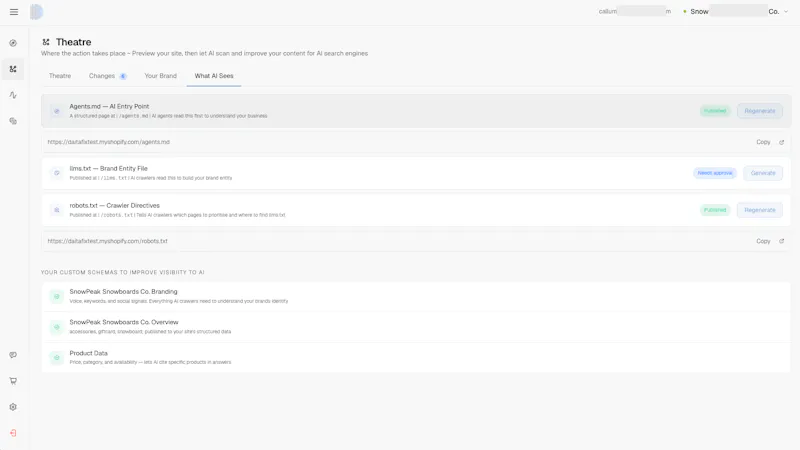Click the robots.txt row icon
Image resolution: width=800 pixels, height=450 pixels.
point(57,210)
